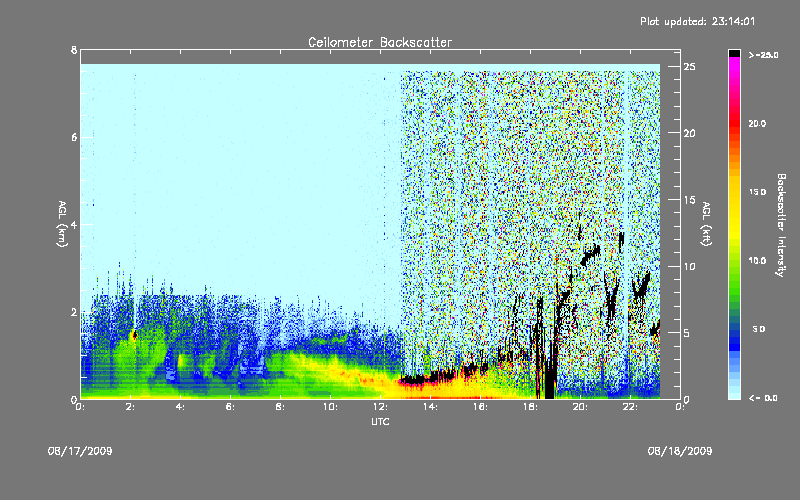Click the black cloud streak near 3 km at 20:30 UTC
The image size is (800, 500).
pyautogui.click(x=591, y=254)
